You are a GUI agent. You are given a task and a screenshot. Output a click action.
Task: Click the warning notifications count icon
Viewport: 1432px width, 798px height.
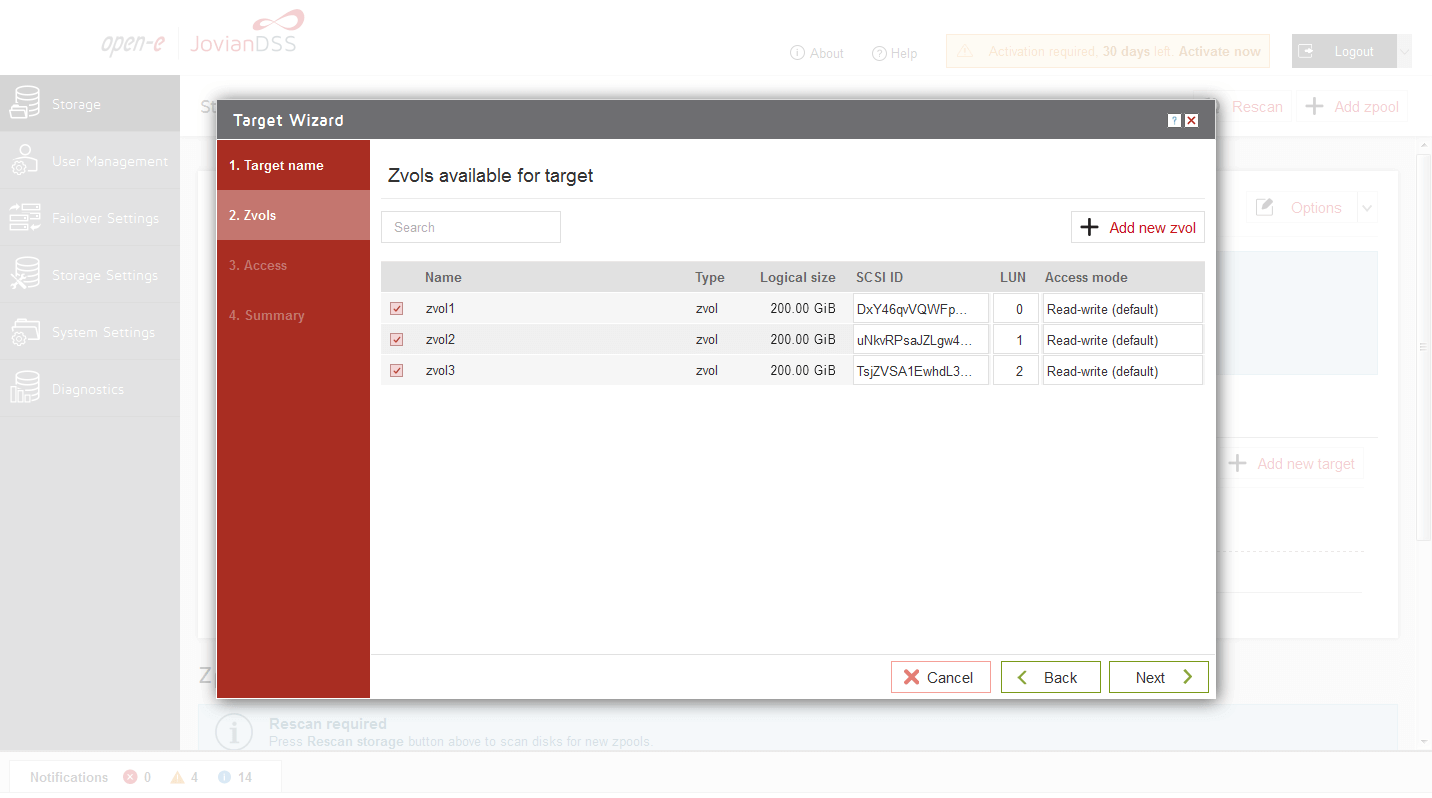(x=177, y=777)
